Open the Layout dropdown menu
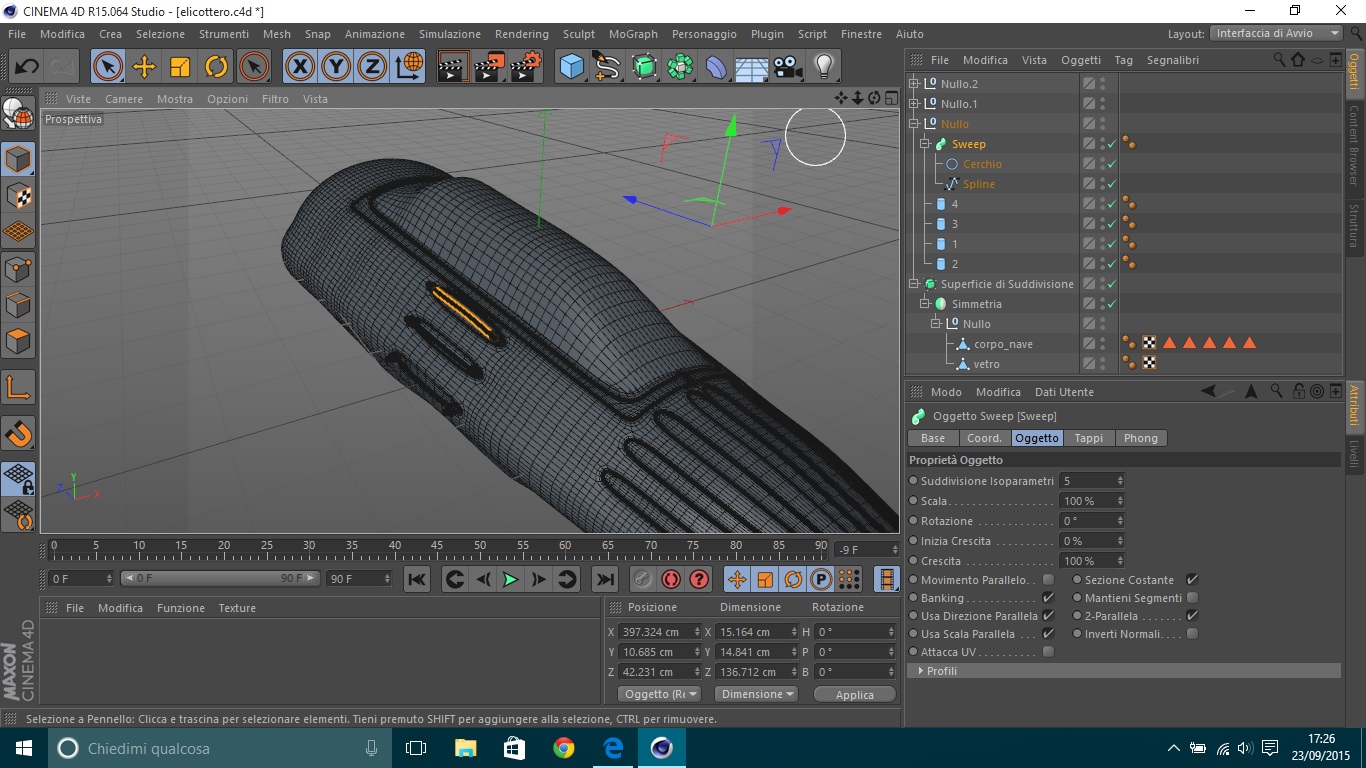The image size is (1366, 768). coord(1277,33)
